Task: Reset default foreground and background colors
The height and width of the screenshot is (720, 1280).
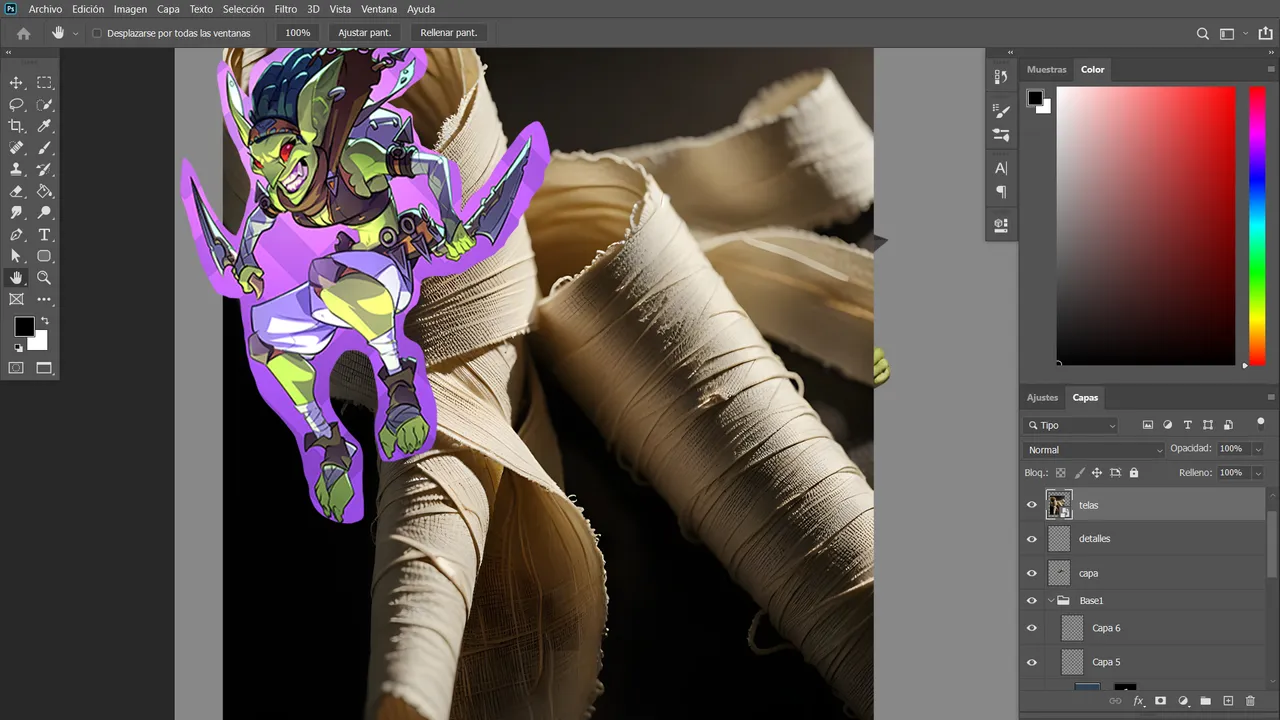Action: coord(18,348)
